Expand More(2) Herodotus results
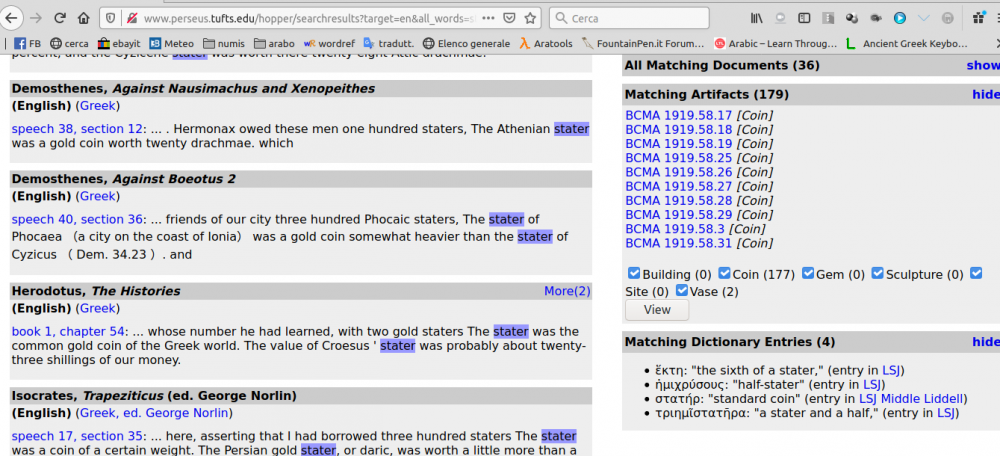Screen dimensions: 1000x456 (567, 291)
